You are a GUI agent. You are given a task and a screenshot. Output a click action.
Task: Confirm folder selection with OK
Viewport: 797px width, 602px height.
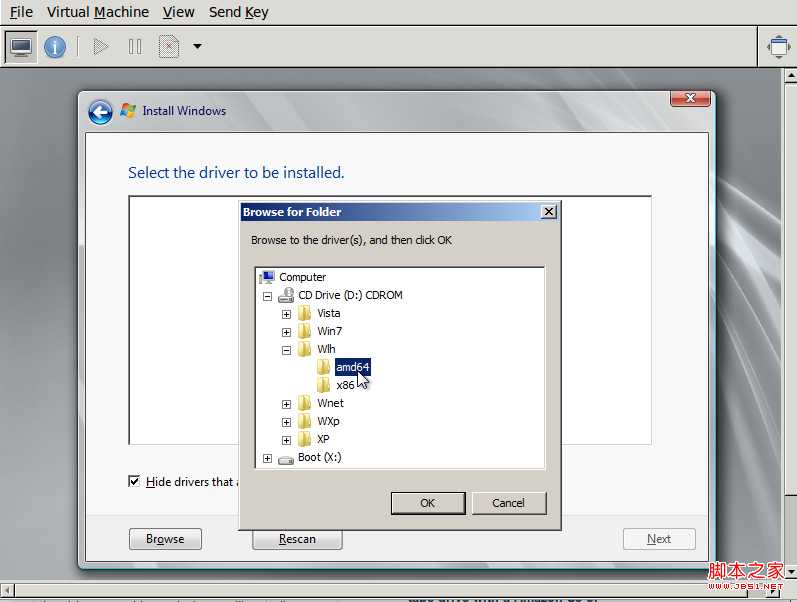(x=428, y=503)
